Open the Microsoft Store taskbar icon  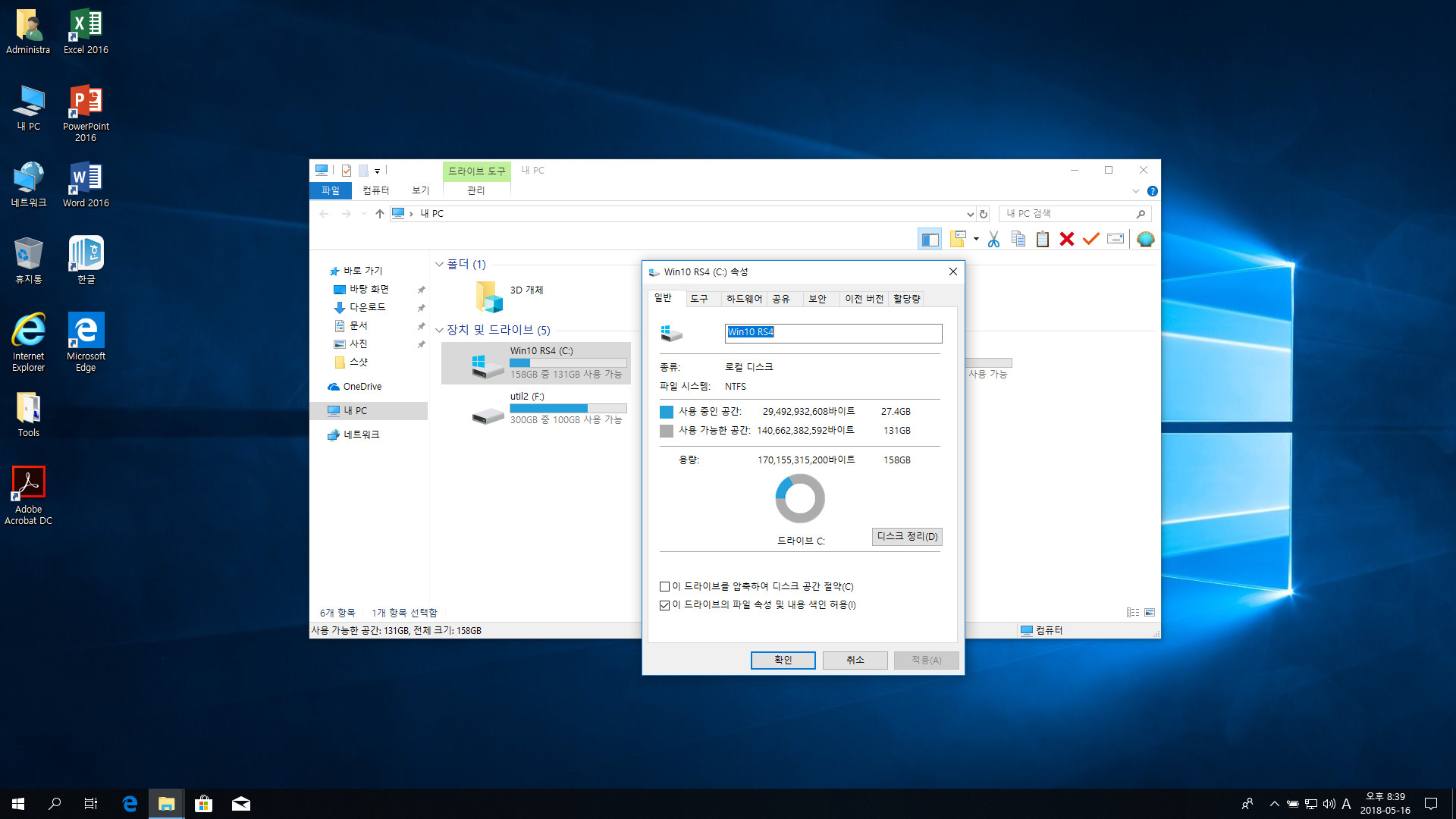[x=203, y=804]
